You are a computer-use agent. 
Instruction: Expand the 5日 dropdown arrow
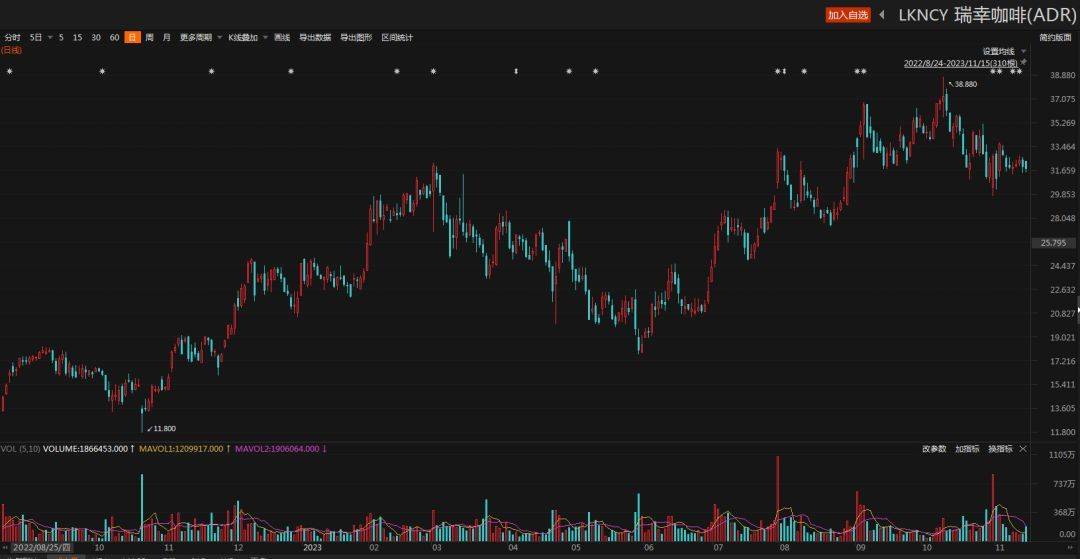(50, 37)
